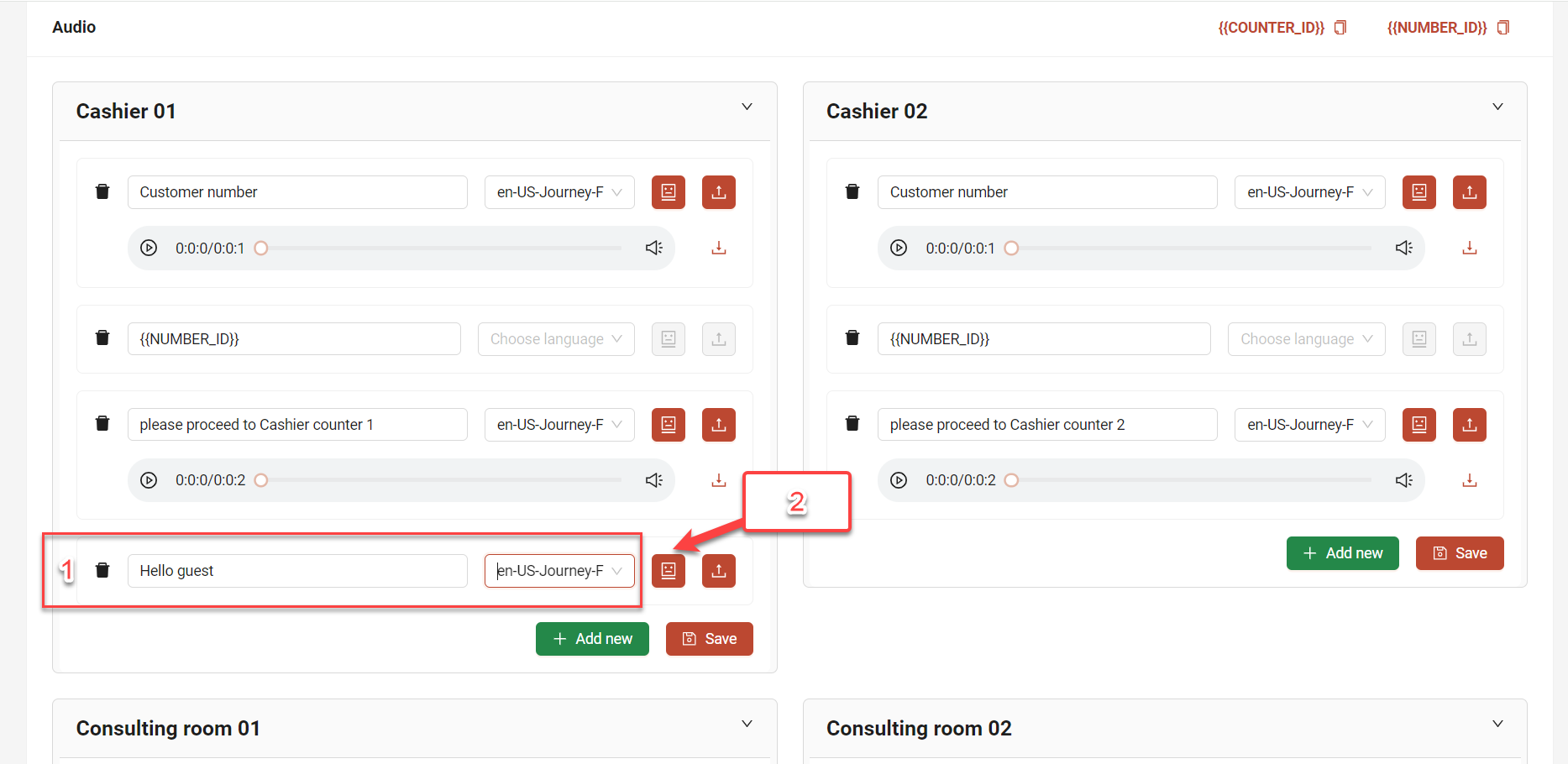Open Choose language dropdown in Cashier 02
The width and height of the screenshot is (1568, 764).
[x=1307, y=339]
